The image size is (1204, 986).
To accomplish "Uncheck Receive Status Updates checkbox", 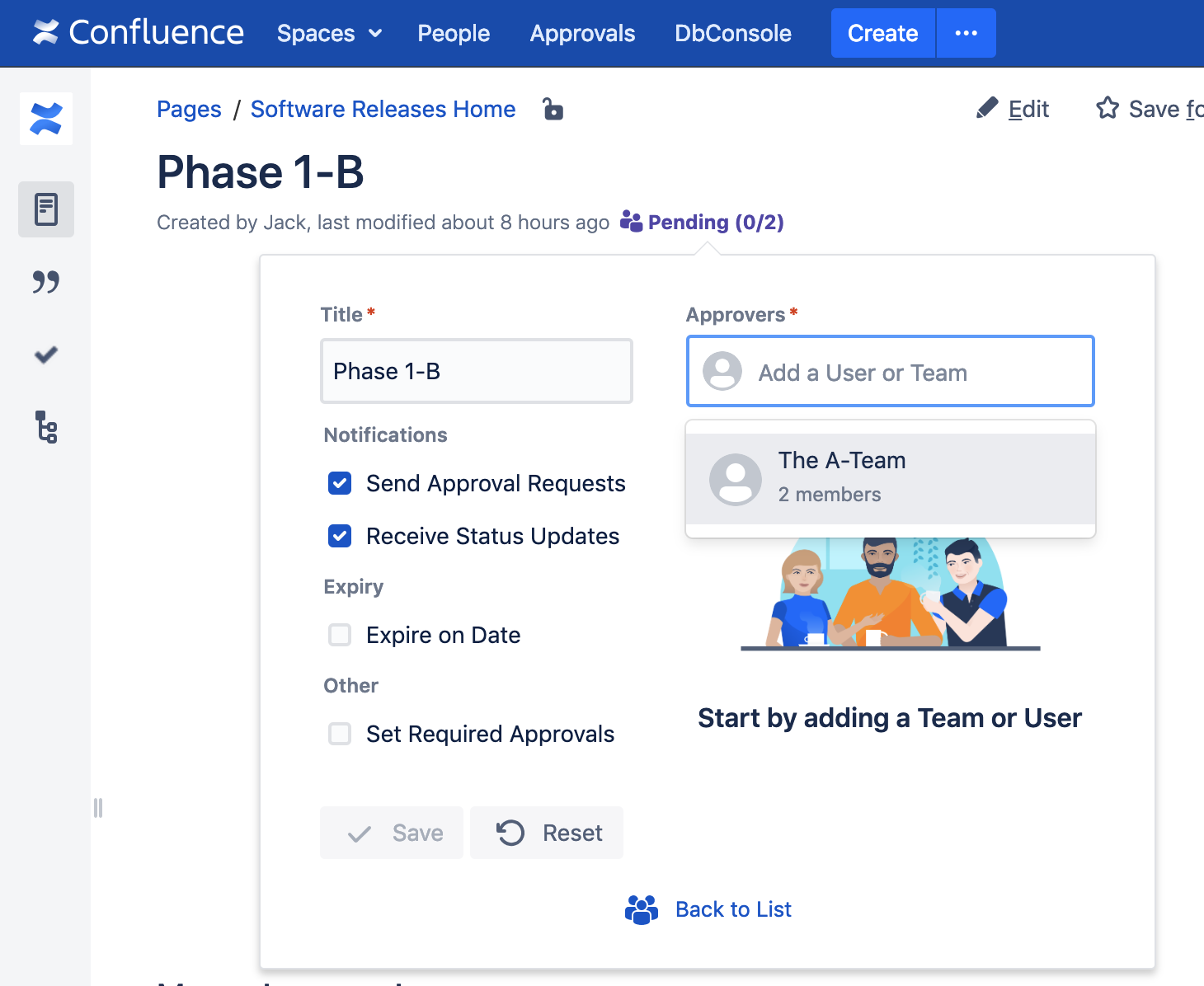I will tap(340, 536).
